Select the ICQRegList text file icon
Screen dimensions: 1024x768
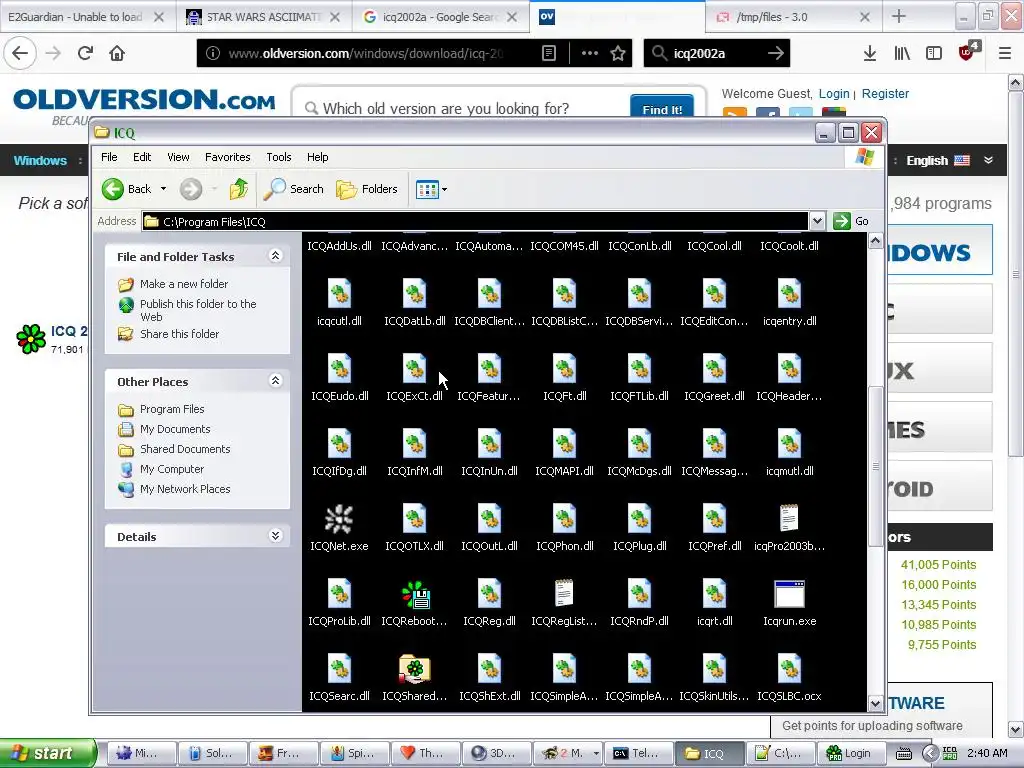[564, 594]
